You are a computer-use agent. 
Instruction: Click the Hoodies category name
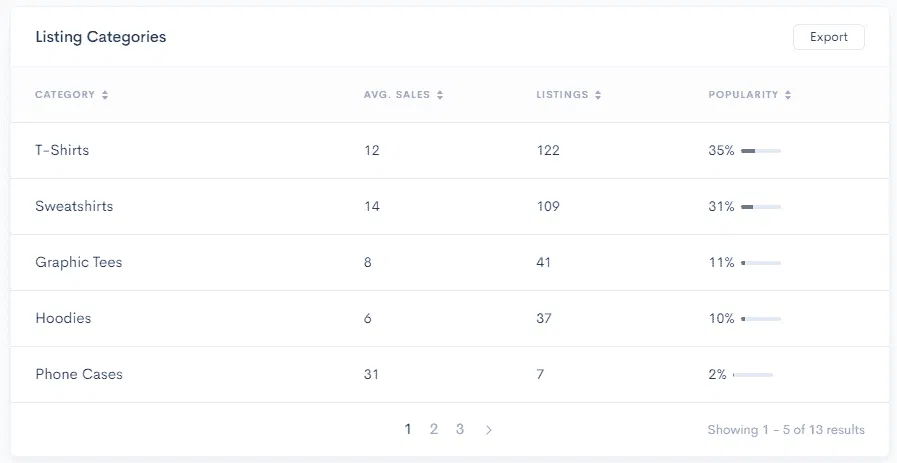[63, 318]
